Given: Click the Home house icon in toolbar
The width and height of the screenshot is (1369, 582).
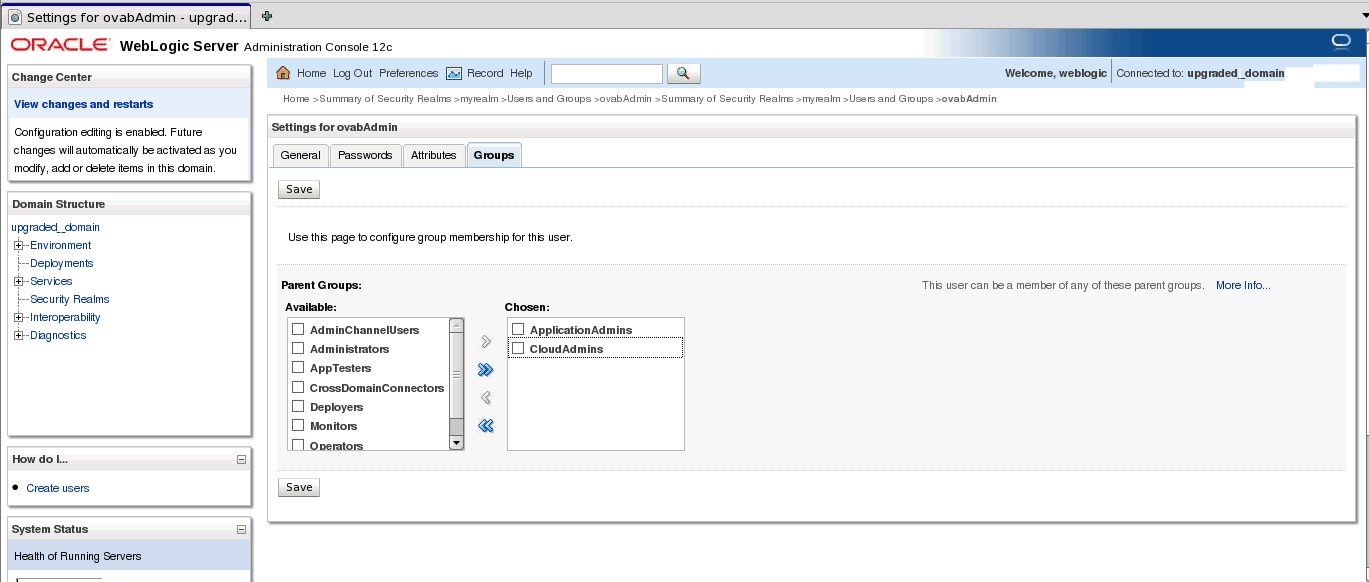Looking at the screenshot, I should pyautogui.click(x=283, y=73).
